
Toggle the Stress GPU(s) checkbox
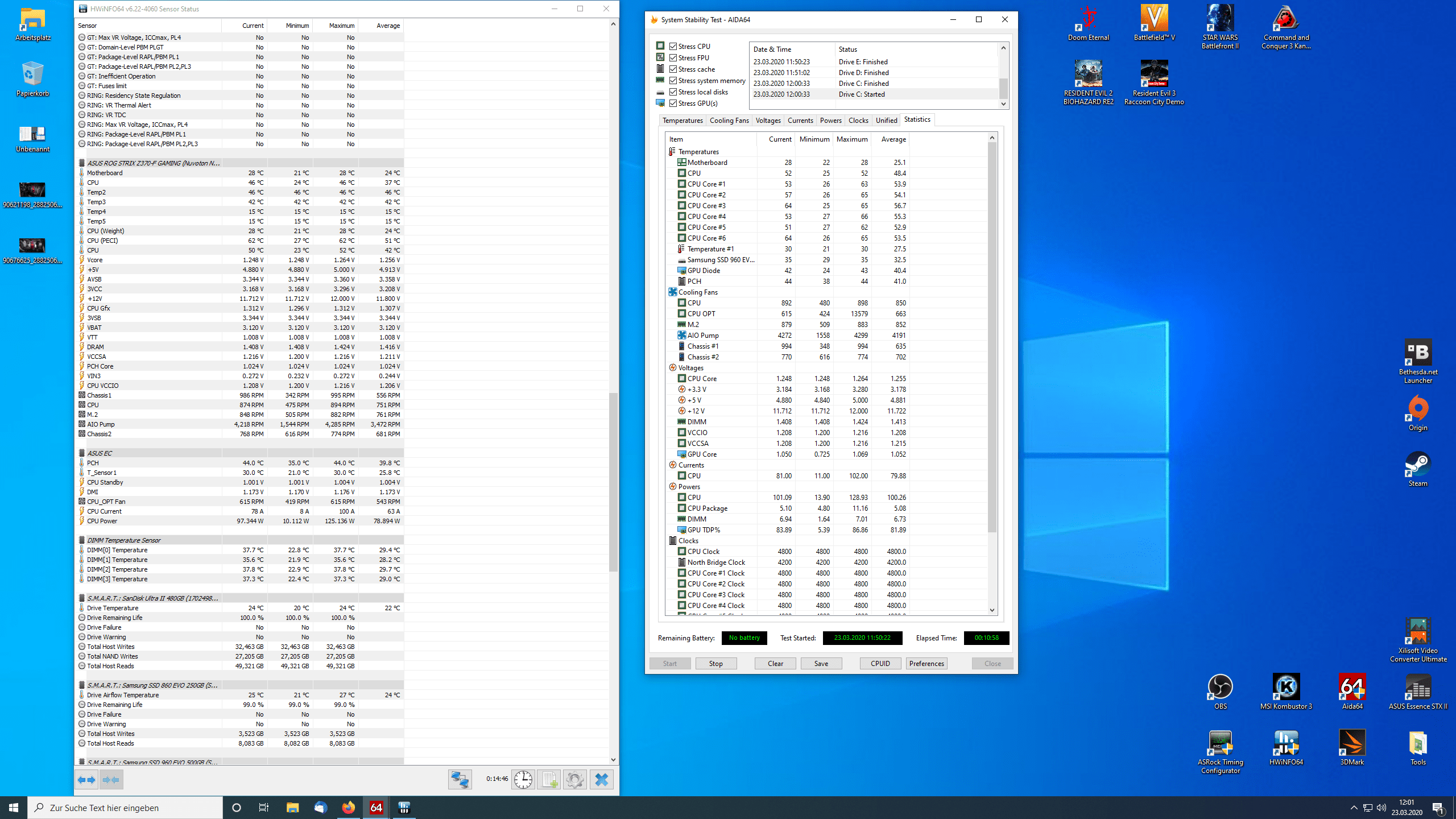(673, 103)
